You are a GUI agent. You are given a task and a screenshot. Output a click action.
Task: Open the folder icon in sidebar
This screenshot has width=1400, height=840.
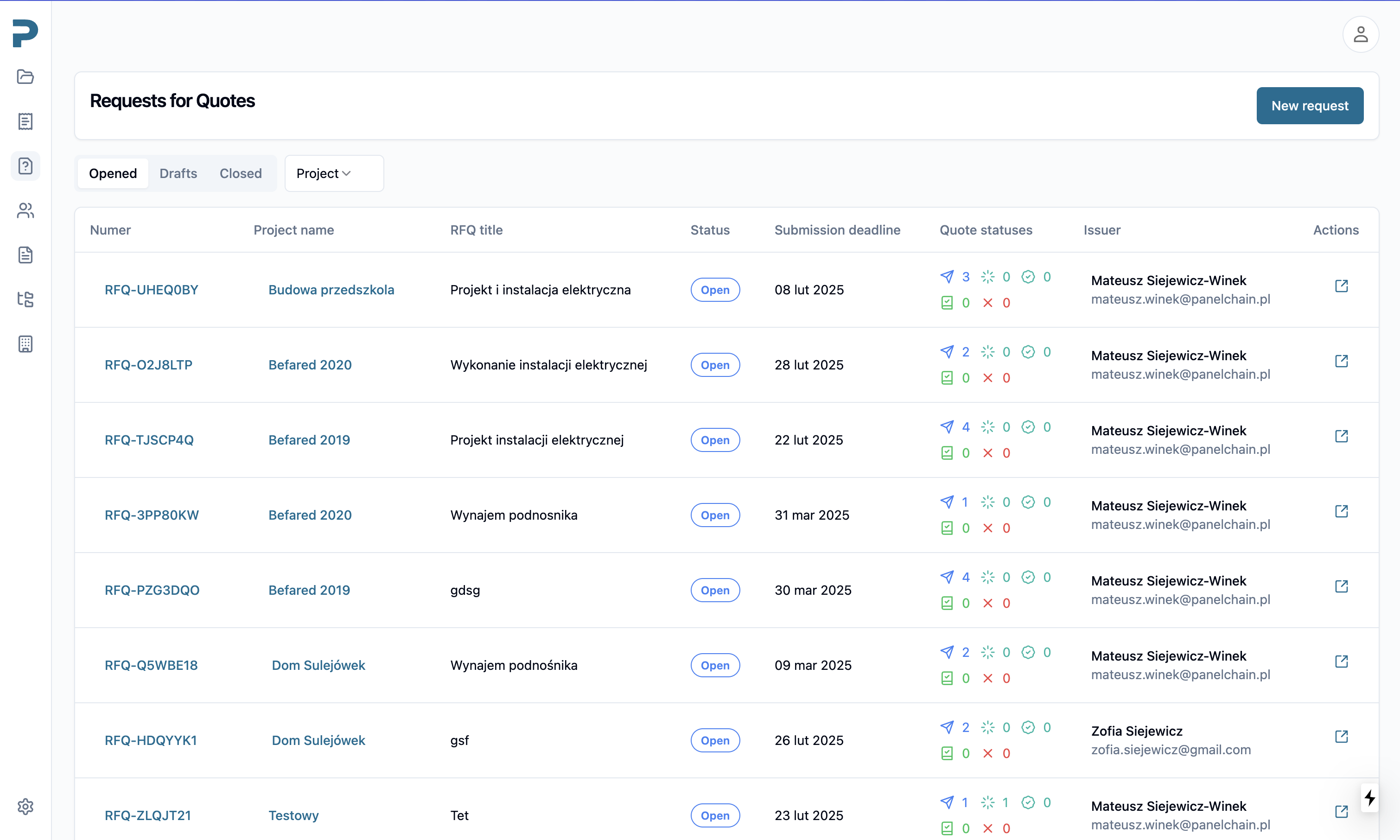pos(25,76)
